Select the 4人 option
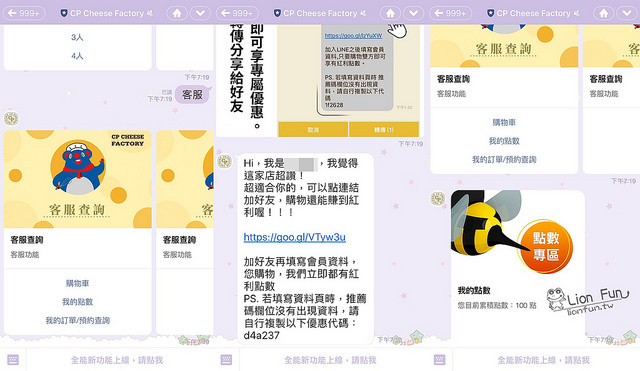Image resolution: width=640 pixels, height=371 pixels. pyautogui.click(x=77, y=56)
